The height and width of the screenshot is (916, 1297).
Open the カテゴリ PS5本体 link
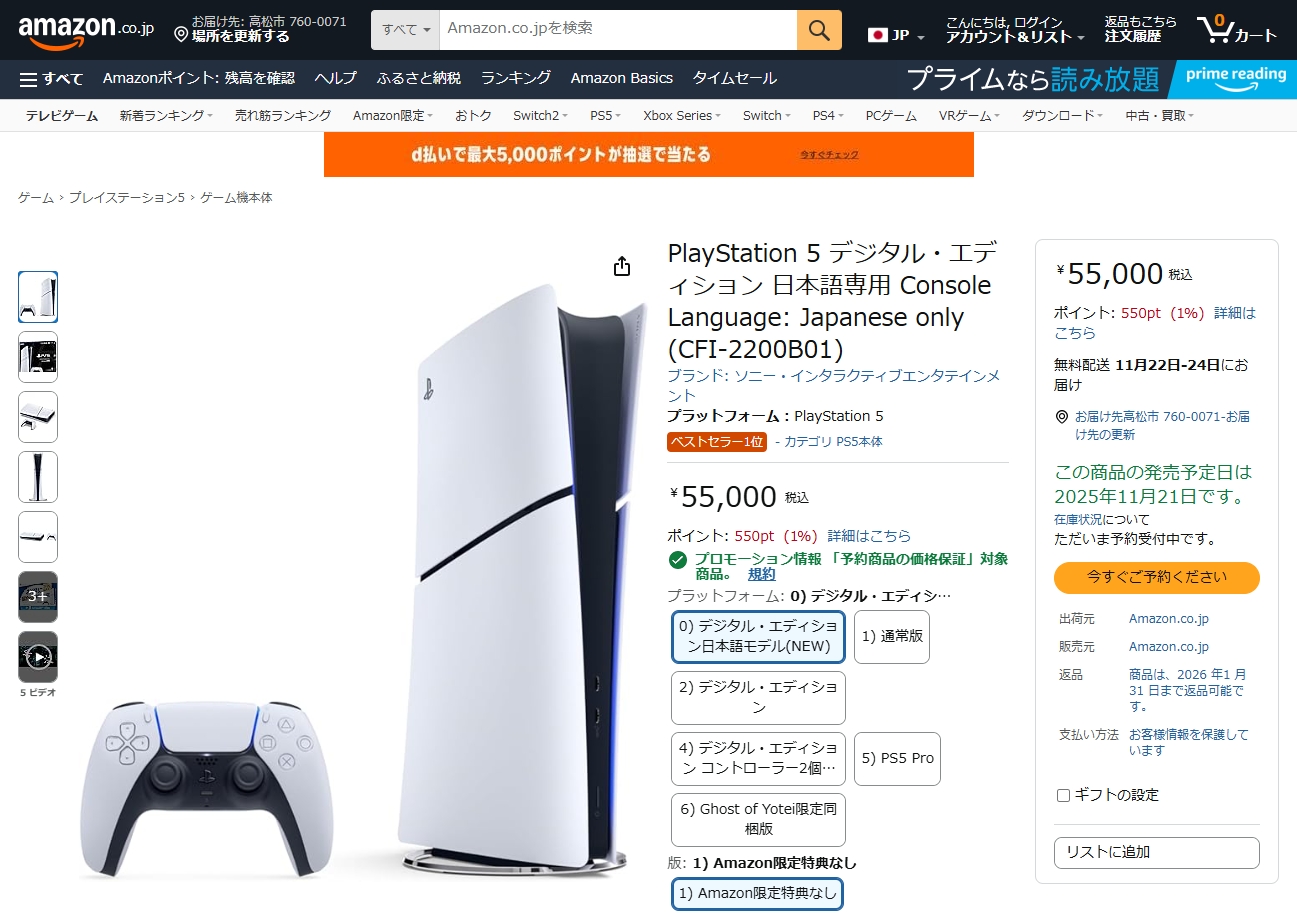(x=833, y=441)
